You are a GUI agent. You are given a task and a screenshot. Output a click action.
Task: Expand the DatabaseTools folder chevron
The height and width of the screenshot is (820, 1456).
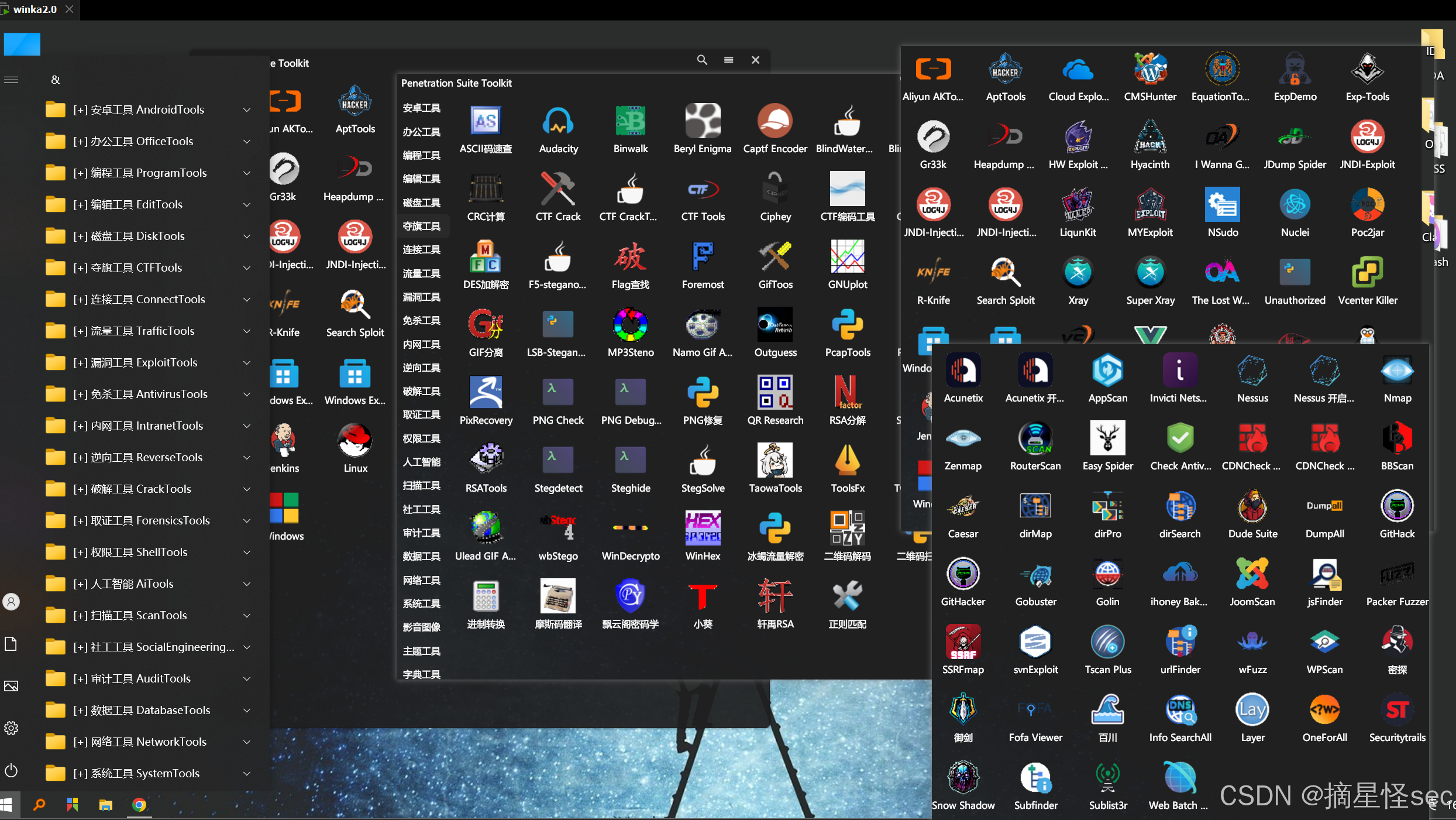pyautogui.click(x=247, y=711)
